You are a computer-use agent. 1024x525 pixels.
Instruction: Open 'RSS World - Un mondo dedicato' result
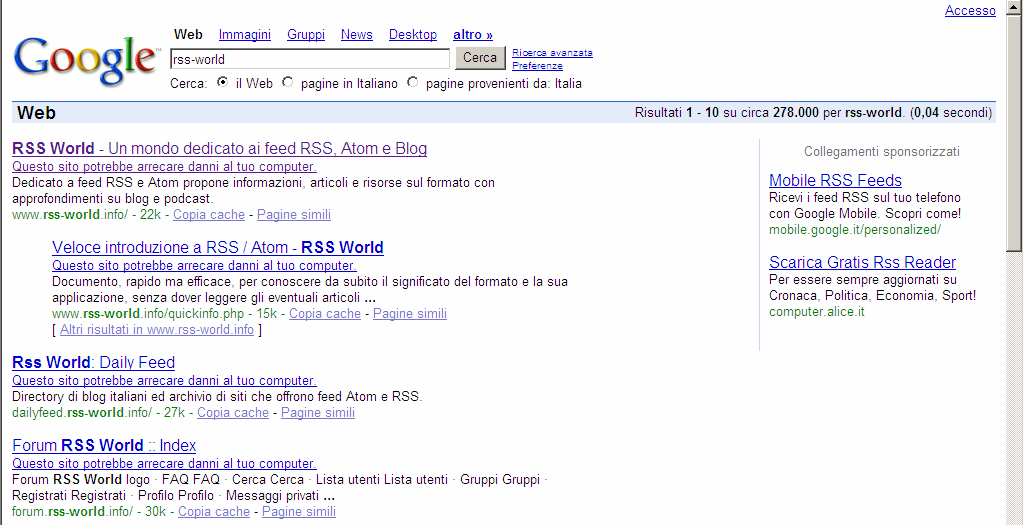click(219, 148)
